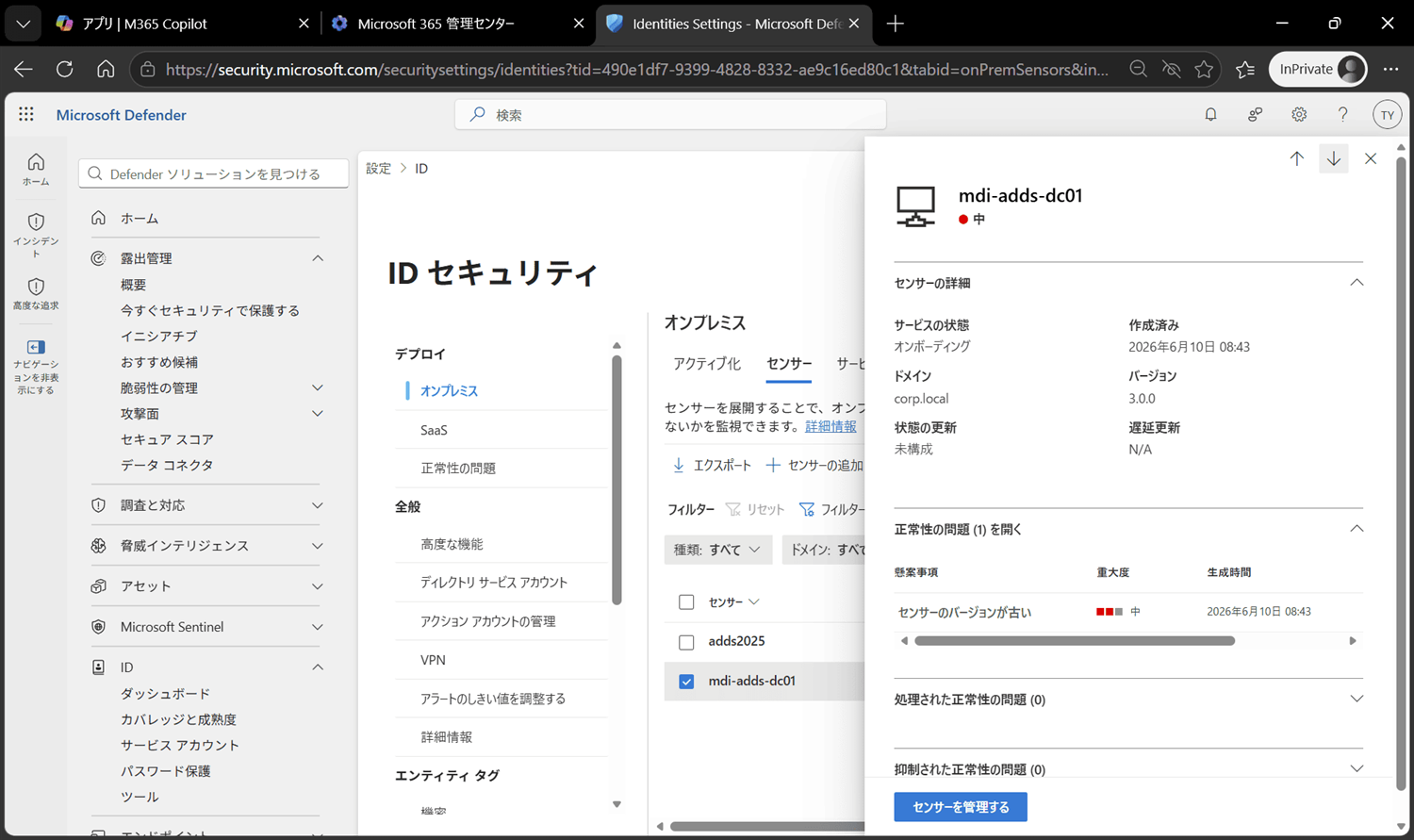This screenshot has width=1414, height=840.
Task: Click the Add sensor plus button
Action: [814, 465]
